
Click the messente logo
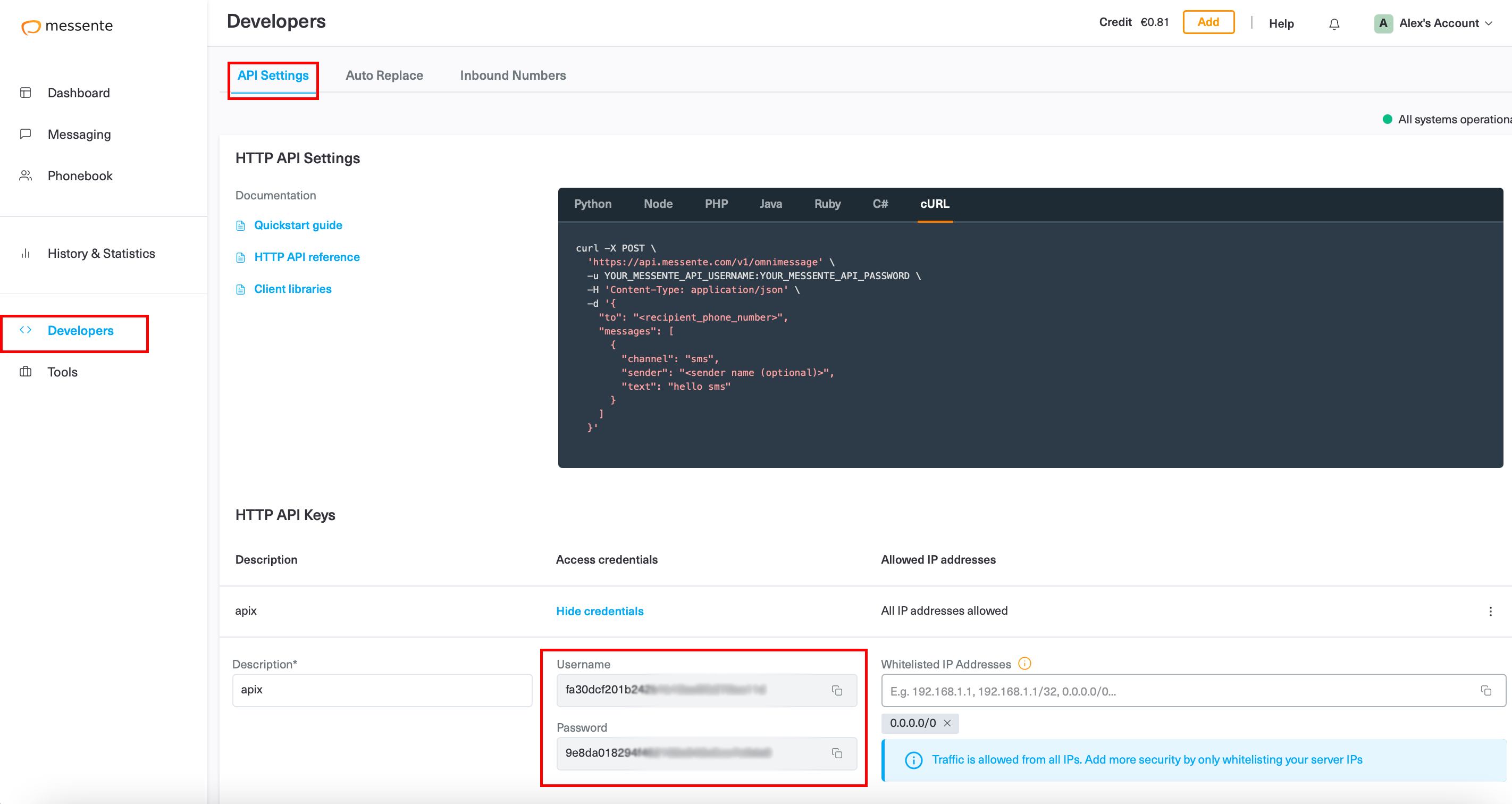point(67,26)
